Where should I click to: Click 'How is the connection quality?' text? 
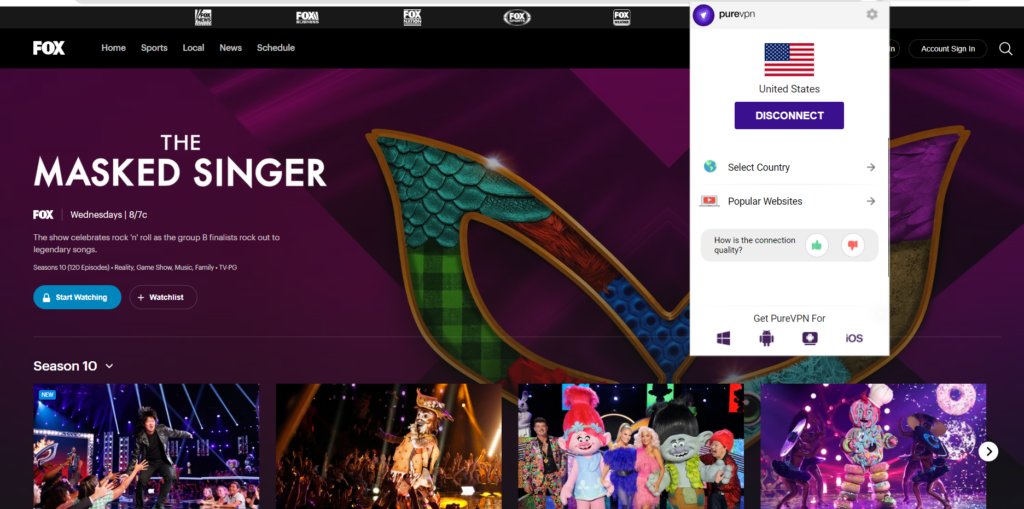point(755,245)
